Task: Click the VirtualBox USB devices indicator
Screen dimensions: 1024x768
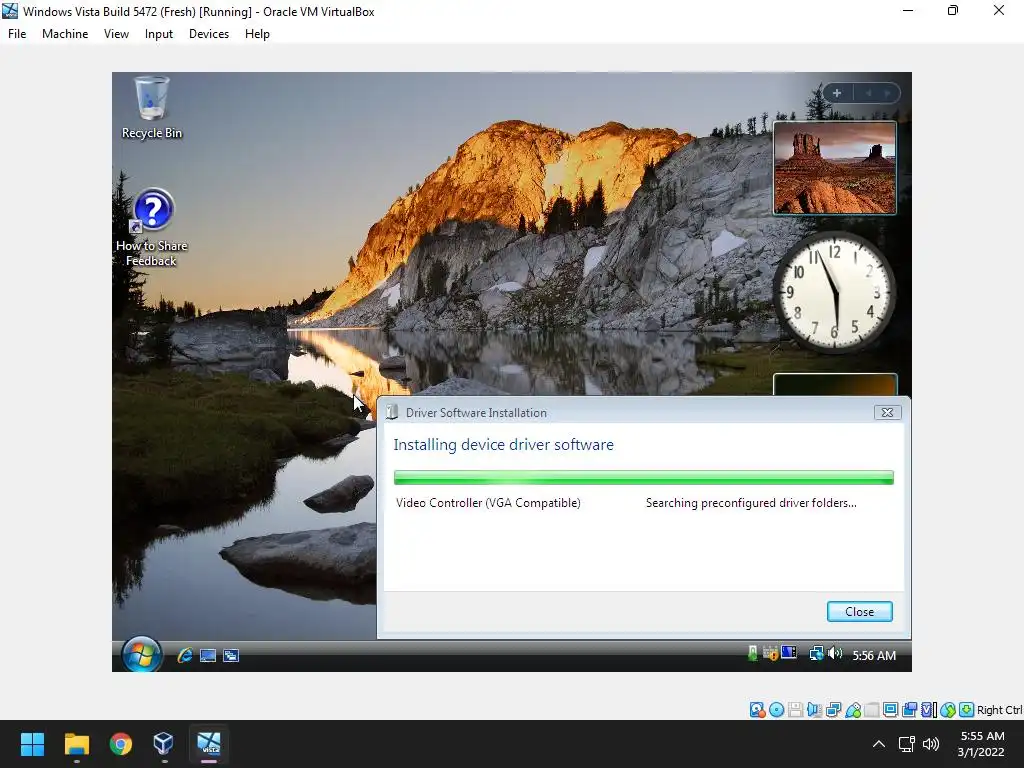Action: coord(853,710)
